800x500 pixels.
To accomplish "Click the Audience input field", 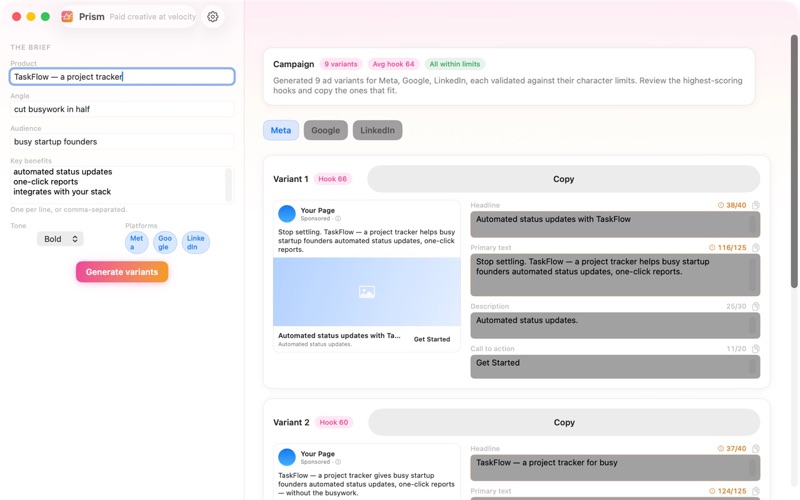I will [122, 141].
